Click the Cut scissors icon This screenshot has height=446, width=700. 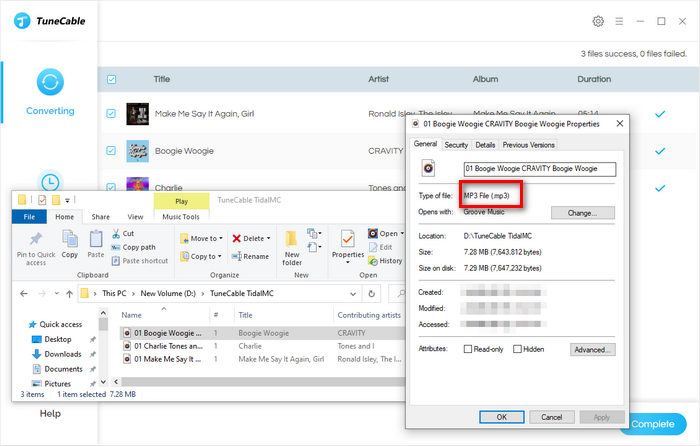click(116, 233)
